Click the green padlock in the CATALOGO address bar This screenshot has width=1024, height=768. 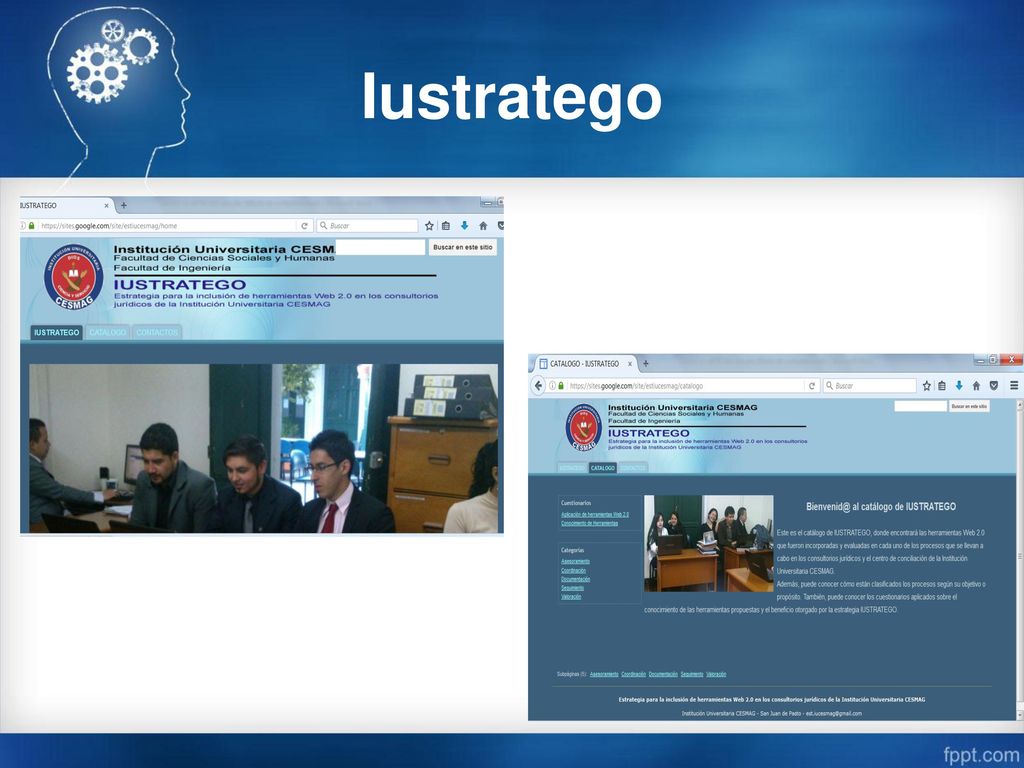click(561, 386)
